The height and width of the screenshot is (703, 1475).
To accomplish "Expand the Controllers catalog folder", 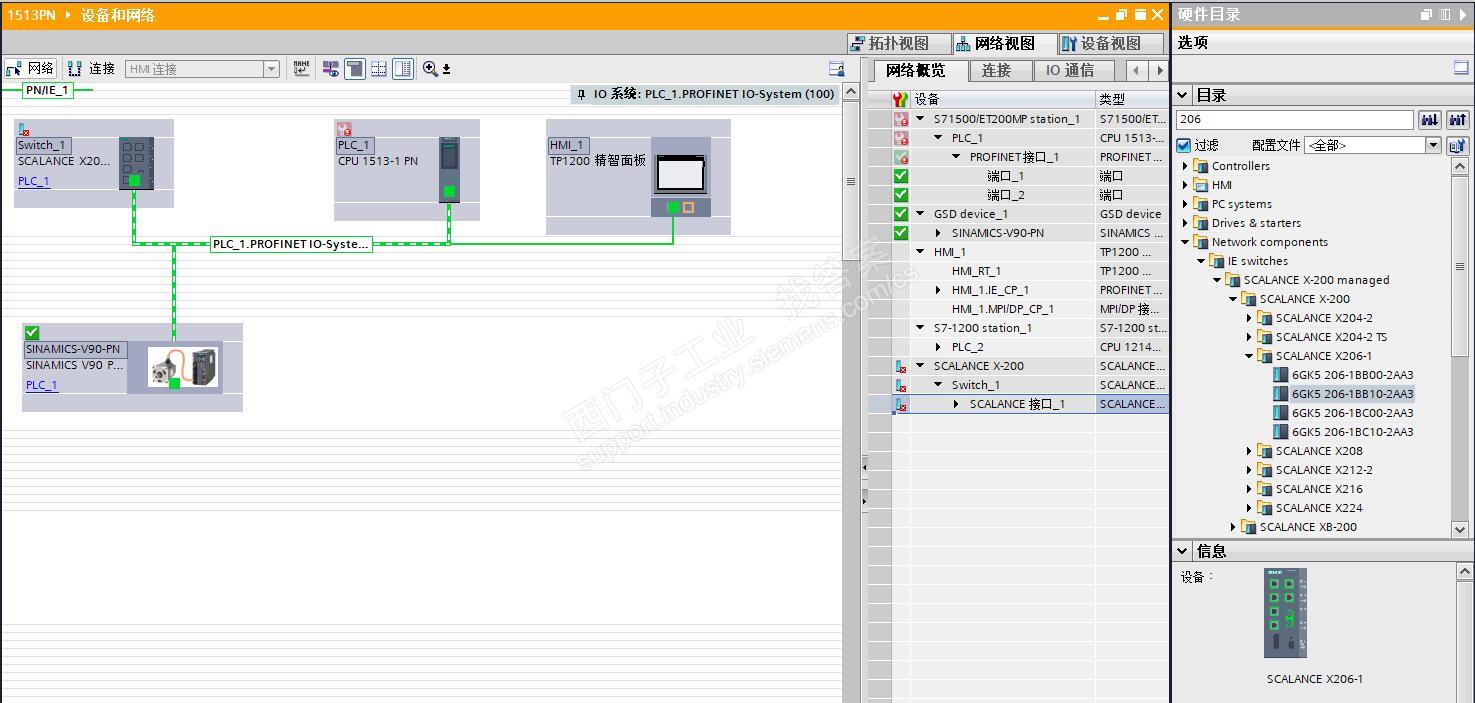I will tap(1186, 166).
